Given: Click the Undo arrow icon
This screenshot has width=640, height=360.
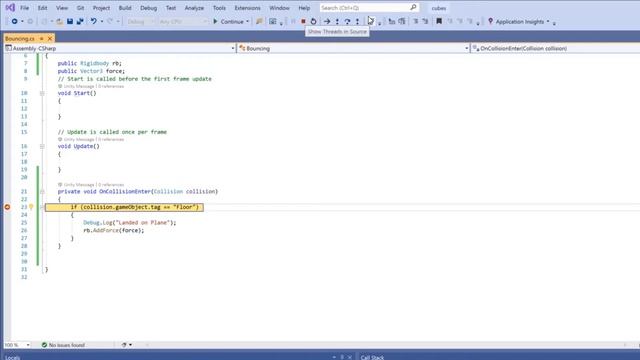Looking at the screenshot, I should (93, 21).
